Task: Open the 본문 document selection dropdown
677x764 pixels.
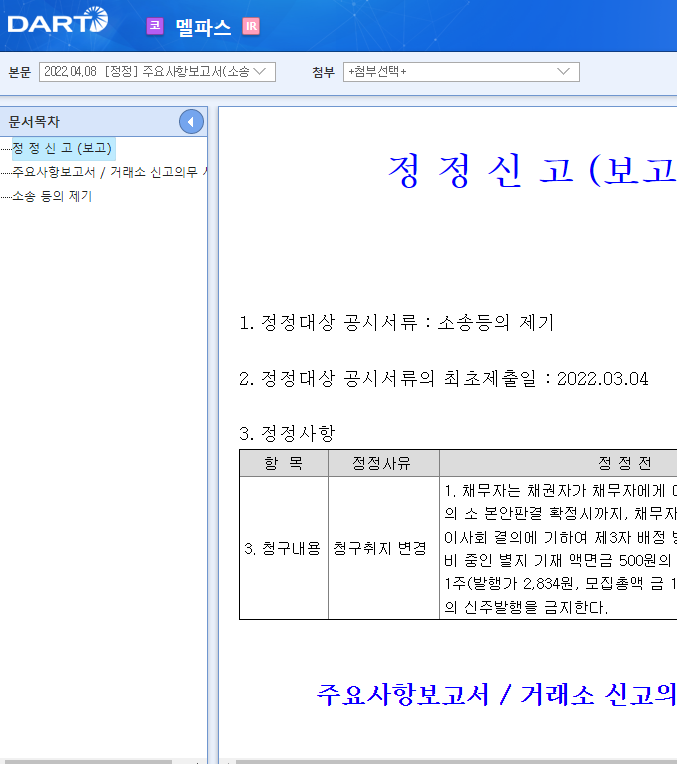Action: click(x=157, y=72)
